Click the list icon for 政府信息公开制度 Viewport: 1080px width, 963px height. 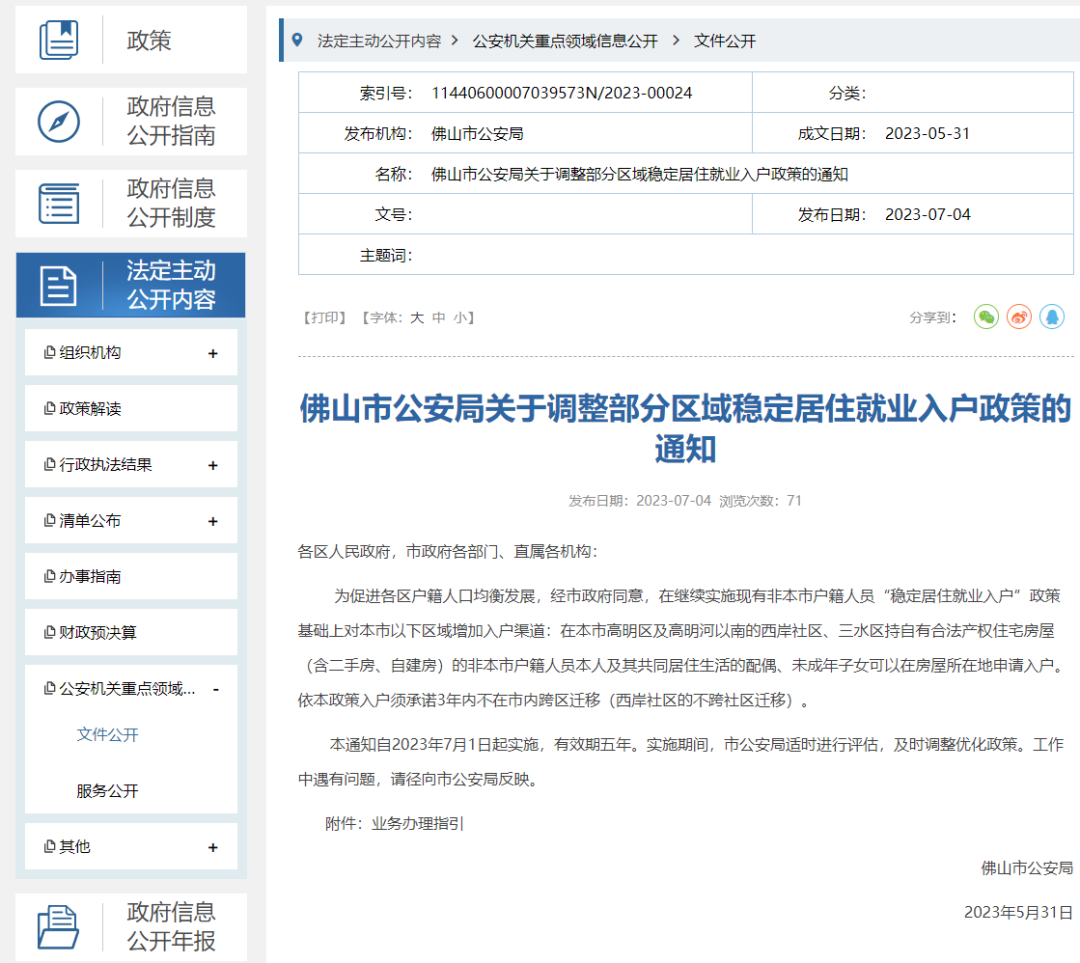click(x=58, y=203)
